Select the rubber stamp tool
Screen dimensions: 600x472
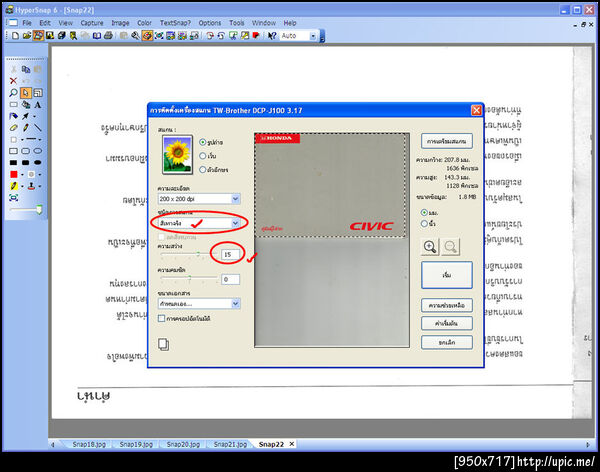tap(31, 186)
